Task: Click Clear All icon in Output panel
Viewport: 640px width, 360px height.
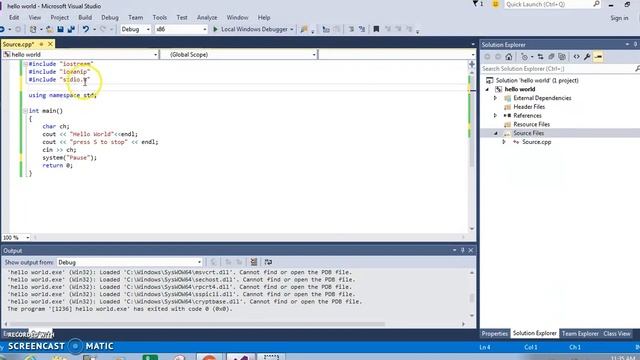Action: 253,262
